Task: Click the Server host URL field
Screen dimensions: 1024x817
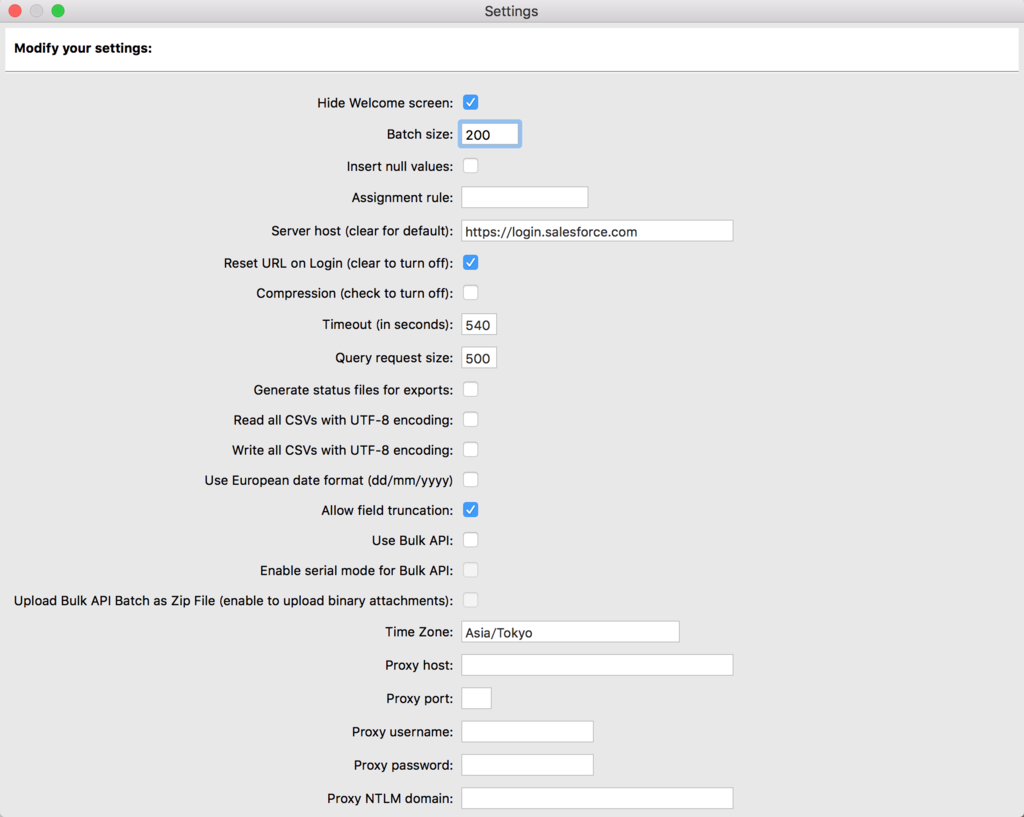Action: tap(597, 231)
